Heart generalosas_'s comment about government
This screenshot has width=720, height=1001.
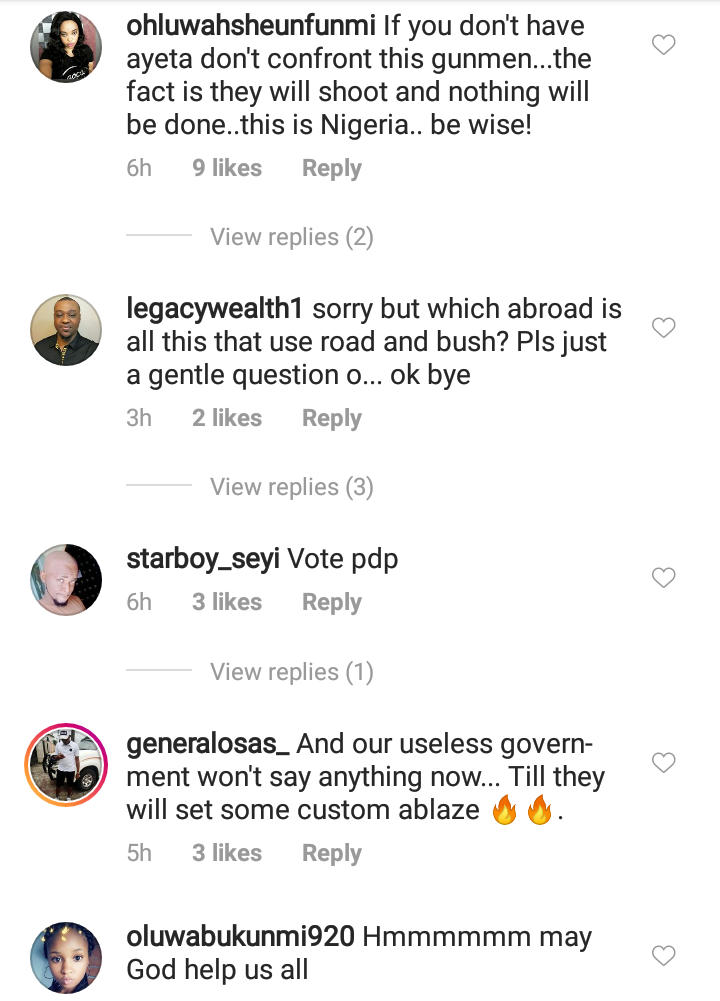tap(663, 764)
